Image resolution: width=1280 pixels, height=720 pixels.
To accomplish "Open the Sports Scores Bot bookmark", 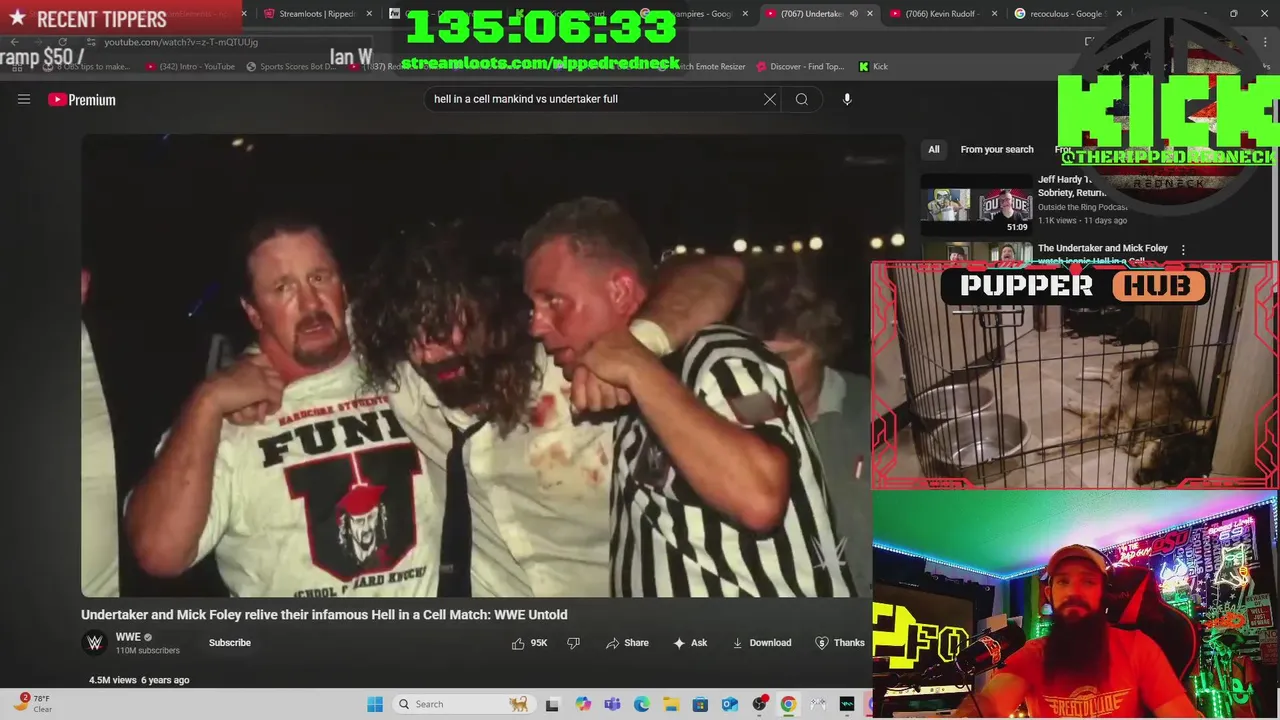I will pyautogui.click(x=291, y=67).
